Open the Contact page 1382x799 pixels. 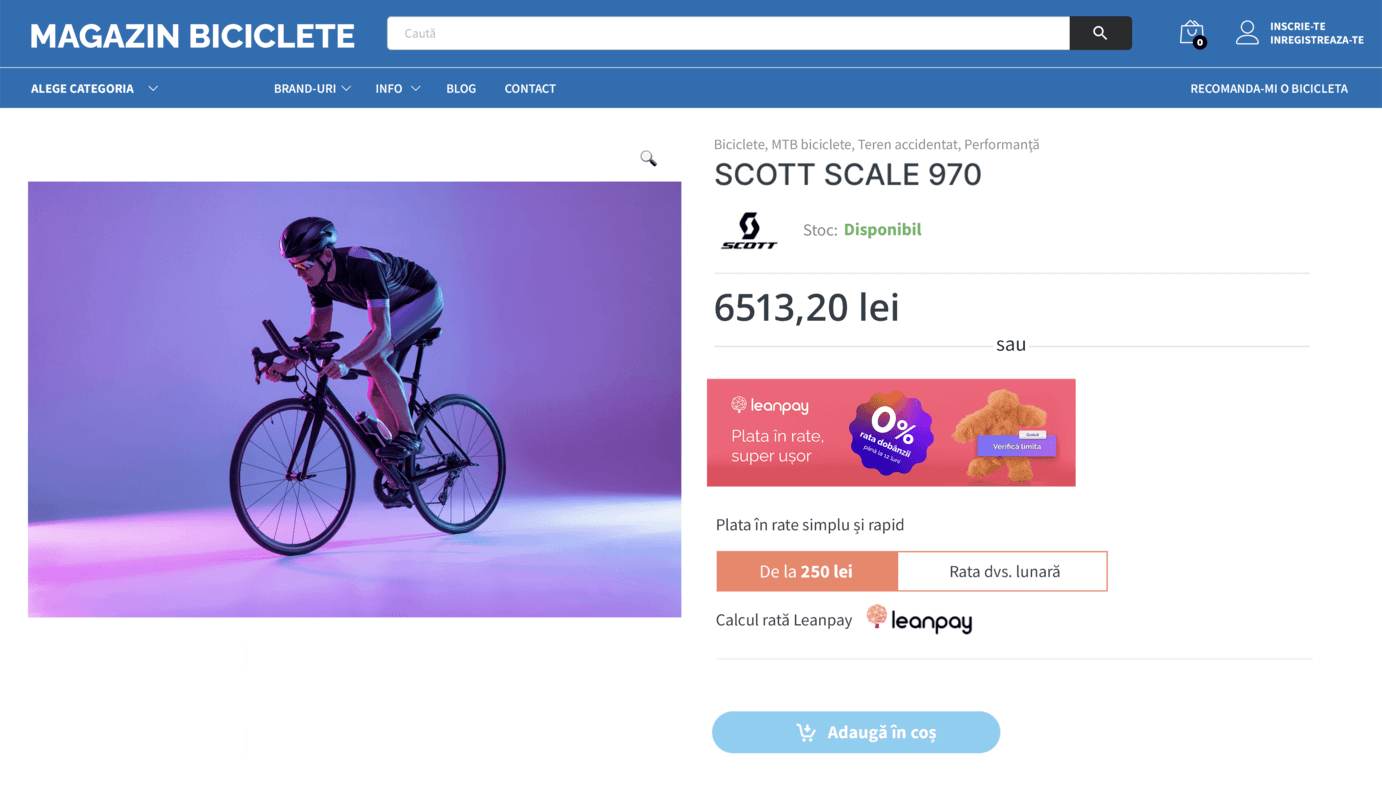pos(530,88)
